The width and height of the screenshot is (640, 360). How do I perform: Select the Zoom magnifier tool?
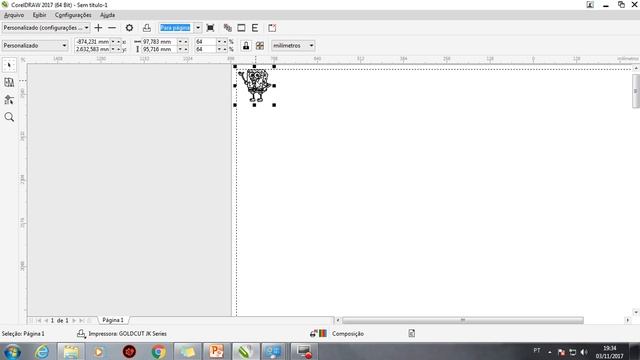point(9,117)
